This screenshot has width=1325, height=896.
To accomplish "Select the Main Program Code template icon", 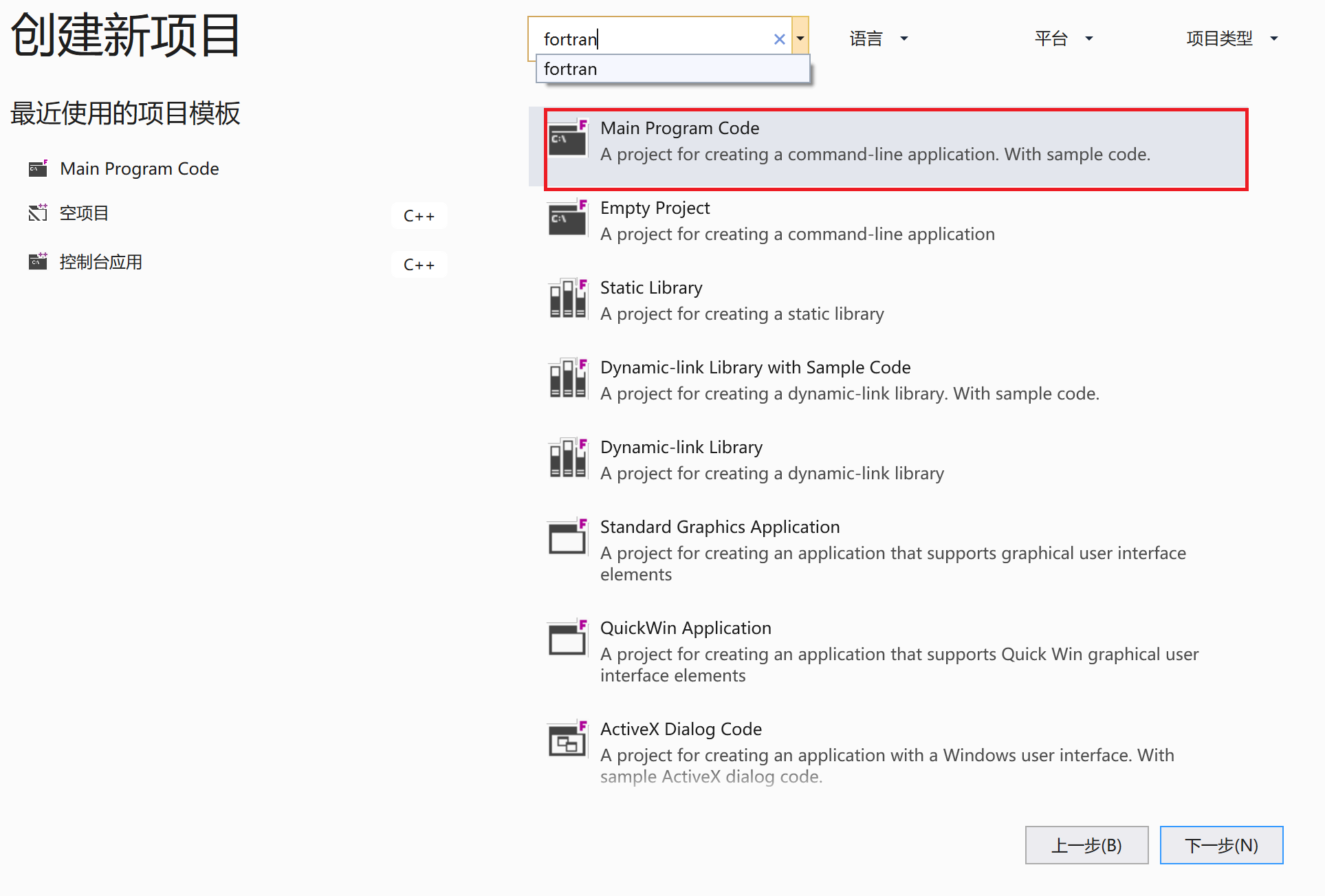I will [x=567, y=138].
